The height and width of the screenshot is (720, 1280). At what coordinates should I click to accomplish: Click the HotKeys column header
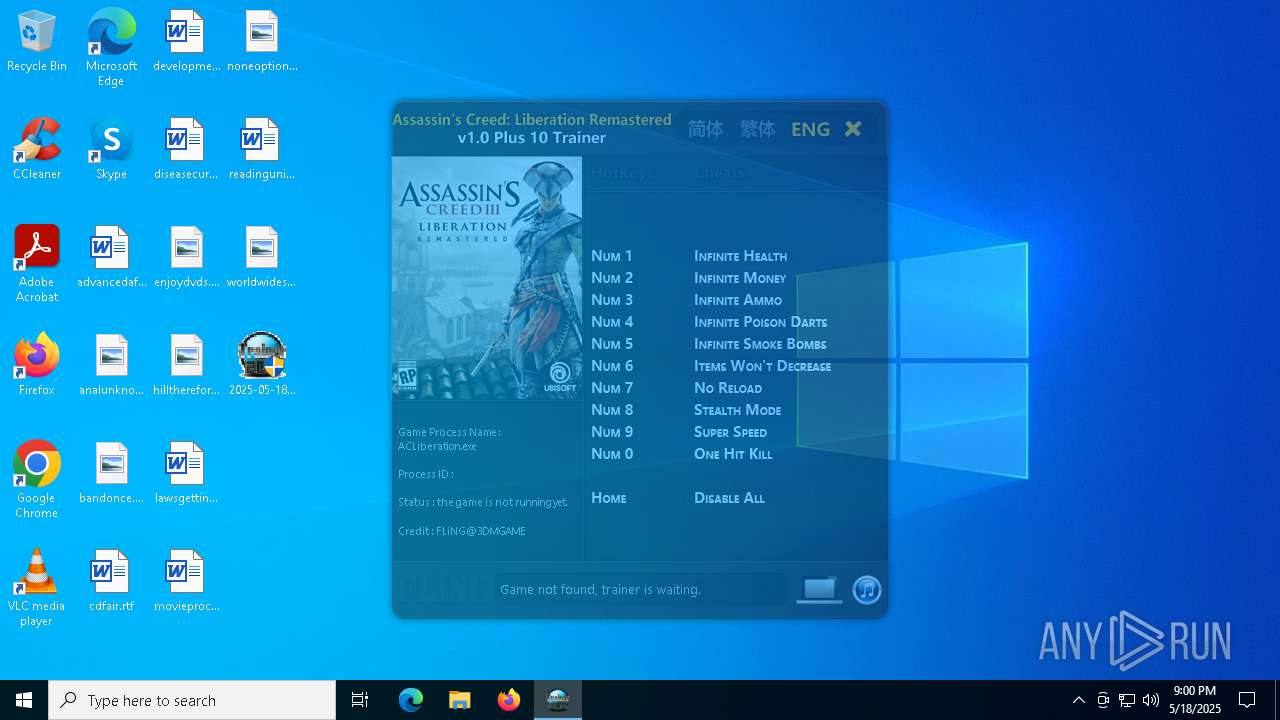[622, 173]
